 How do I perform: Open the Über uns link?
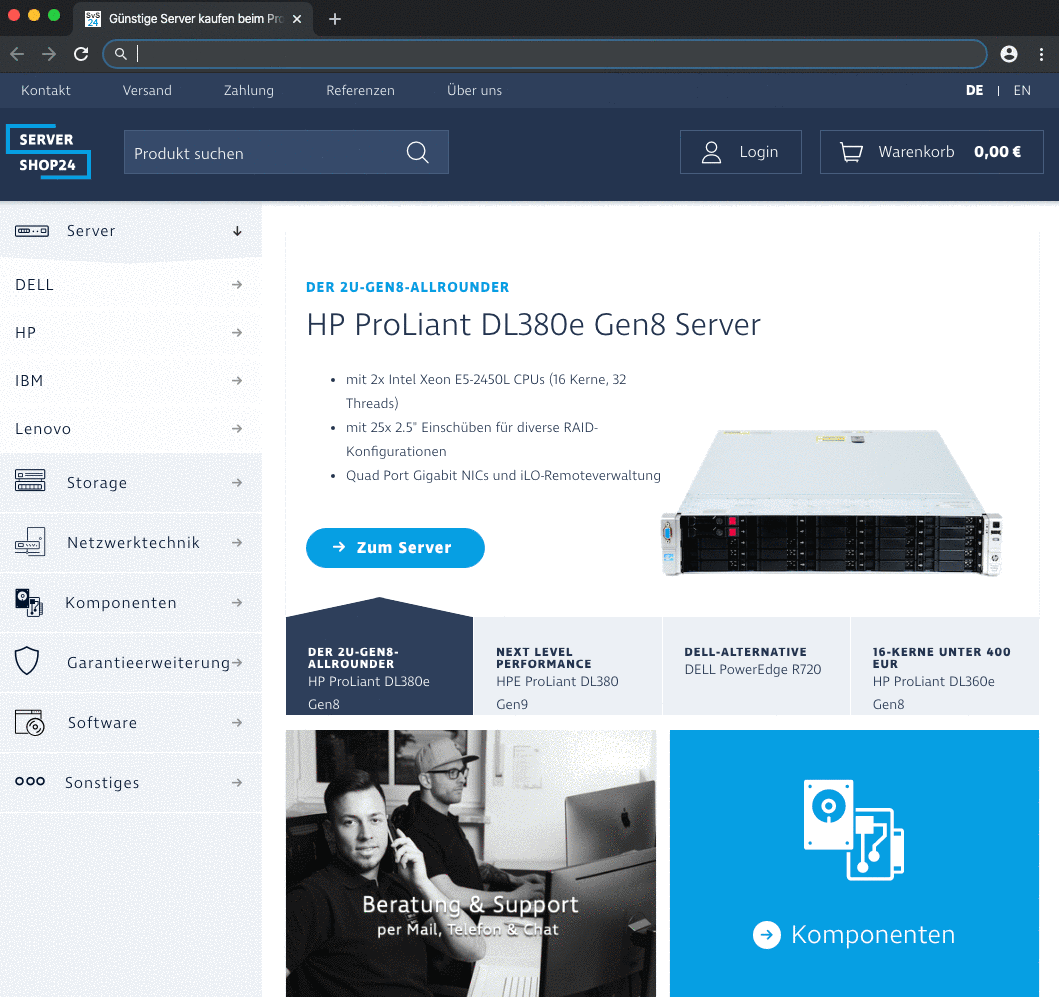474,90
